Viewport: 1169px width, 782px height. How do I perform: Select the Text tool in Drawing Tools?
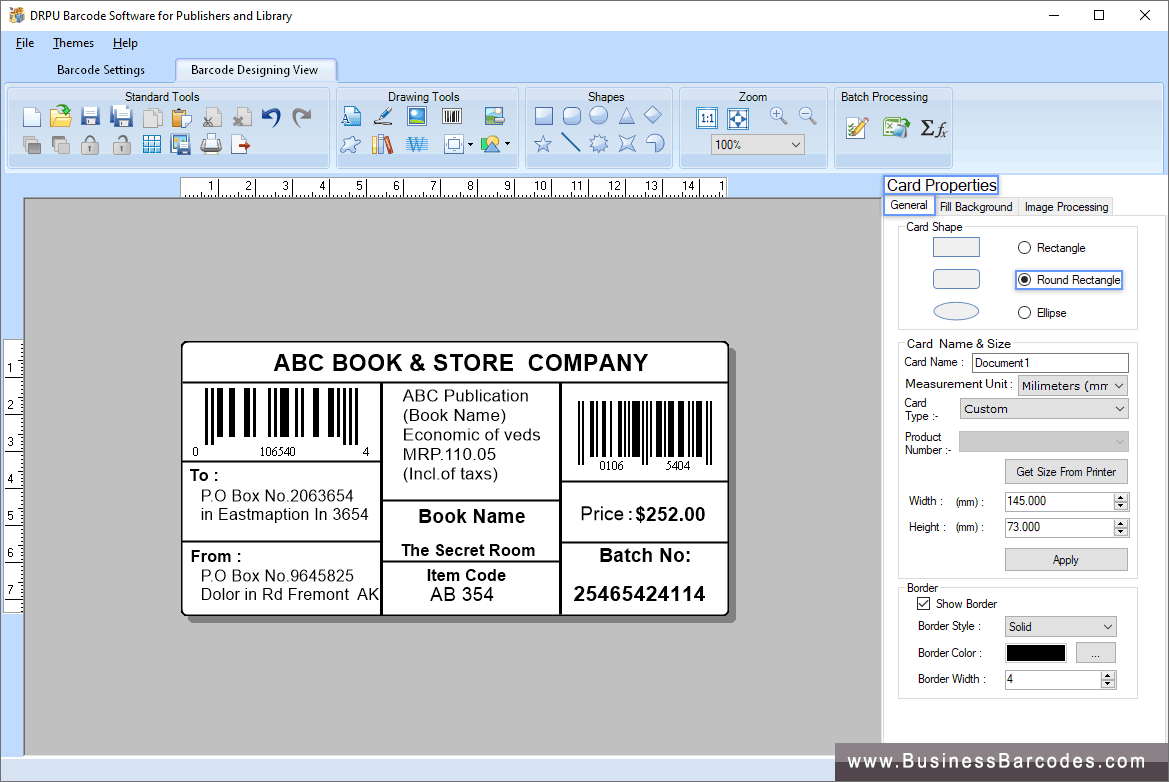352,116
